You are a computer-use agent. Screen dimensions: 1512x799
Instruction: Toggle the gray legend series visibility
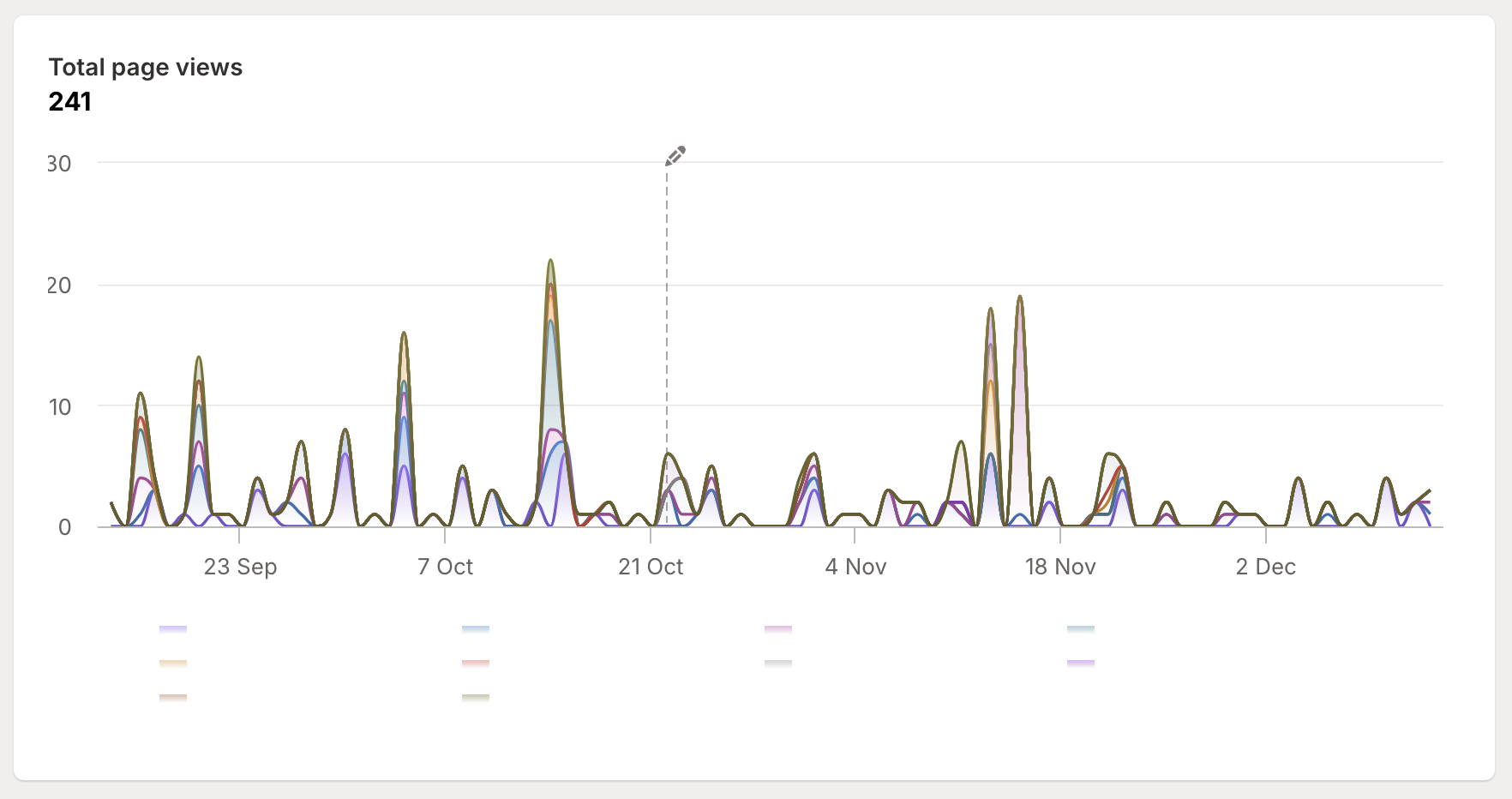777,662
